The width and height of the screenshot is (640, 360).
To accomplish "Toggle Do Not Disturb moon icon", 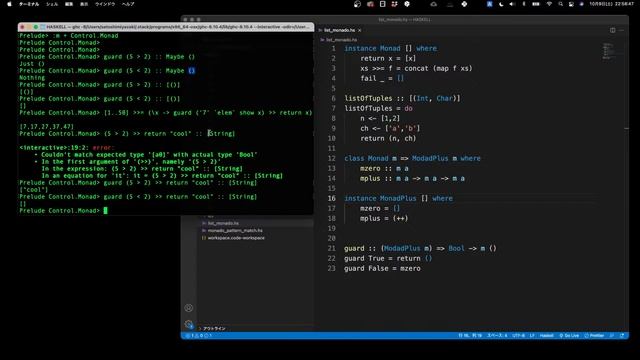I will tap(501, 4).
